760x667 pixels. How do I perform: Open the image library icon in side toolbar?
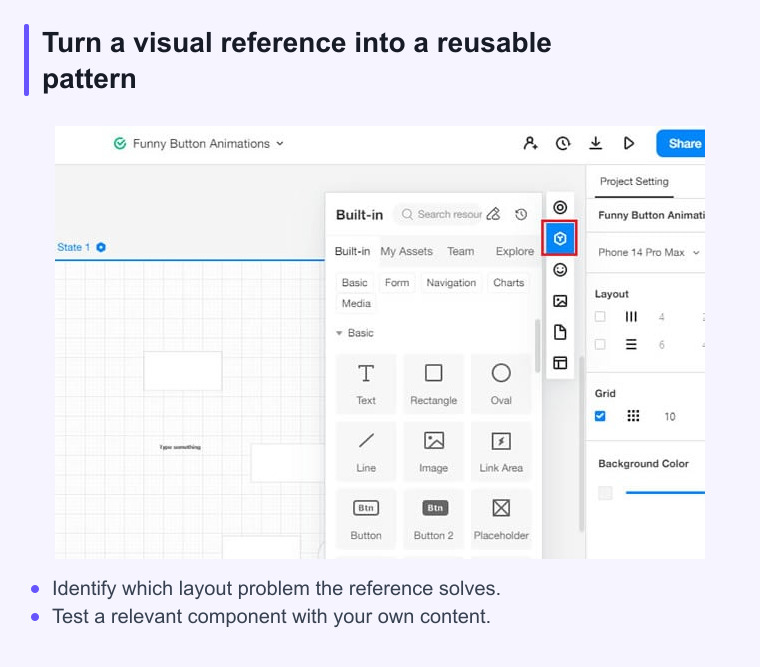point(560,301)
